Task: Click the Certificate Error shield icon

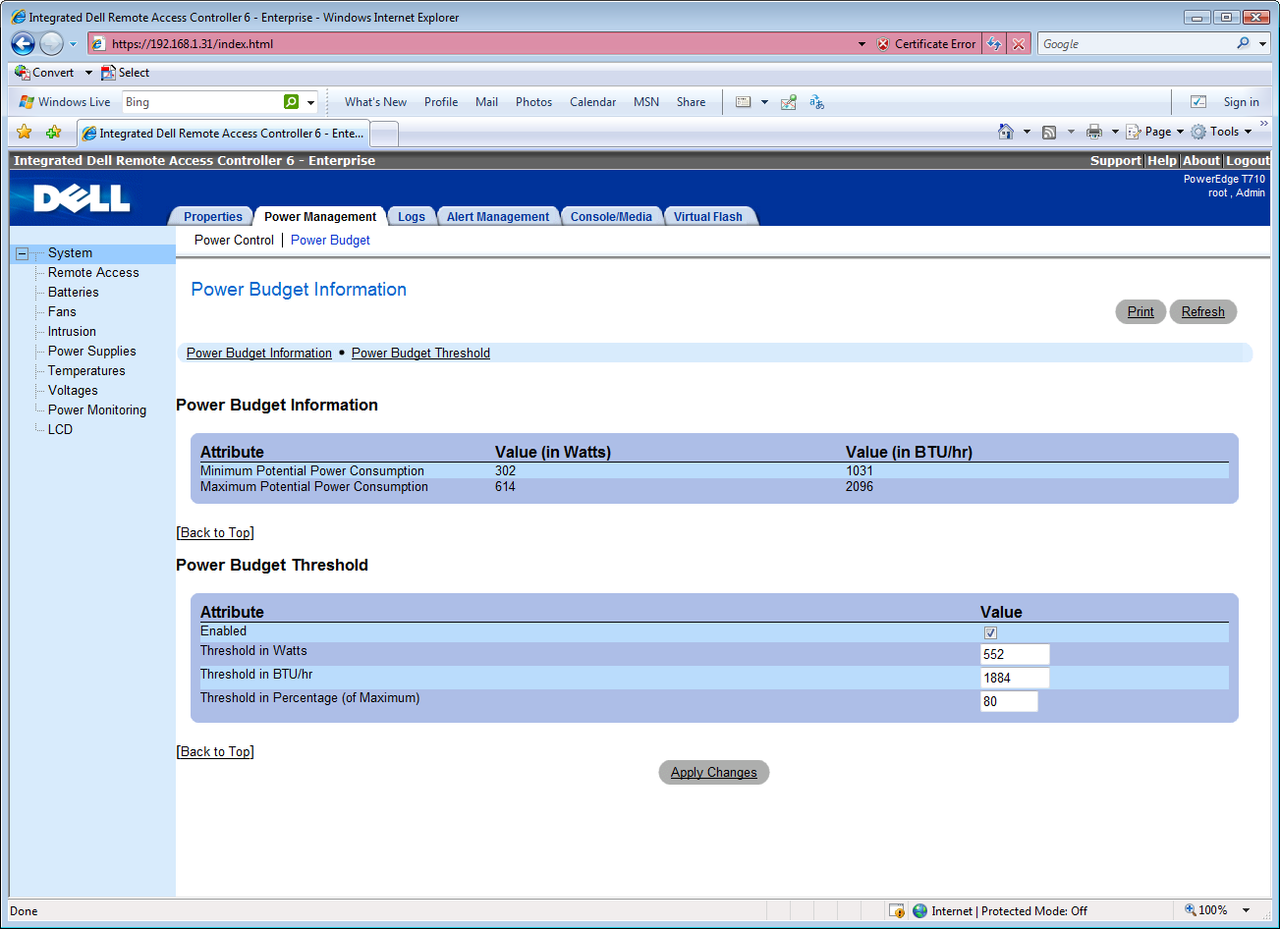Action: coord(883,44)
